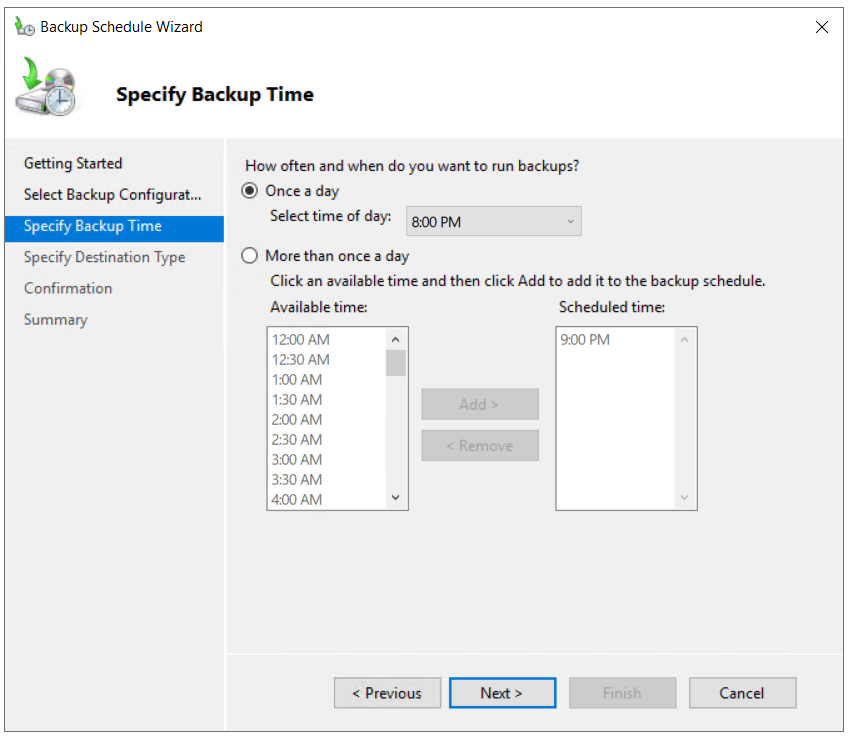This screenshot has height=740, width=852.
Task: Open the Select Backup Configuration step
Action: coord(112,194)
